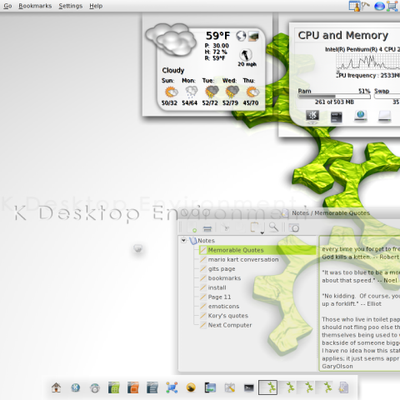Select Tuesday's forecast icon
400x400 pixels.
coord(212,92)
